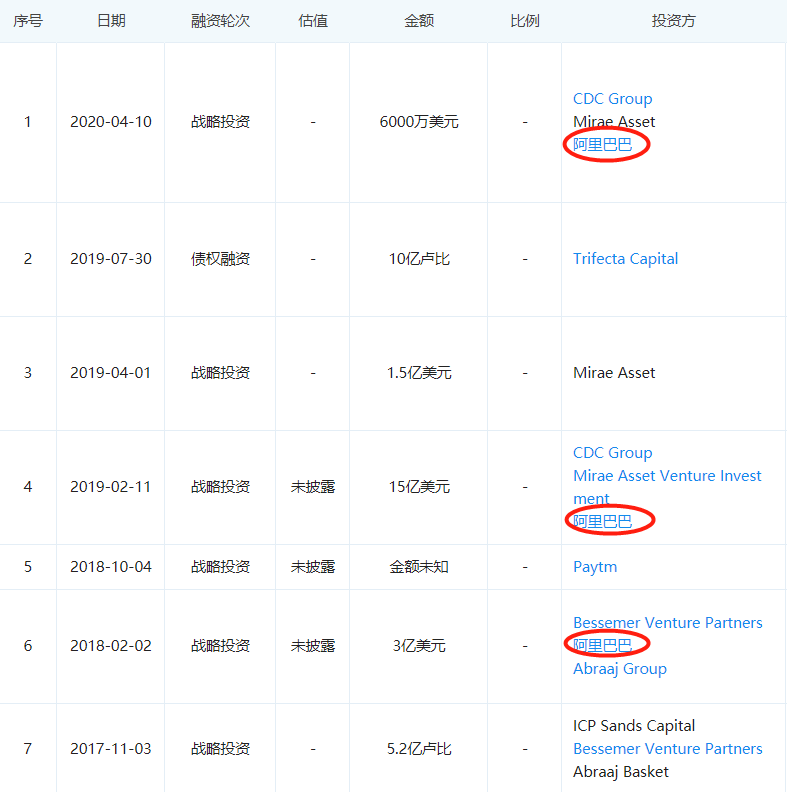Select Mirae Asset text in row 1

click(614, 122)
